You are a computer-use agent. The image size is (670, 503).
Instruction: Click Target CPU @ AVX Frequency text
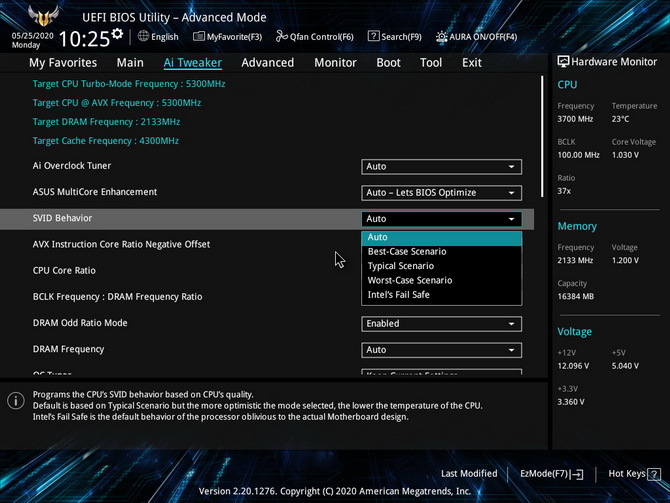click(116, 103)
